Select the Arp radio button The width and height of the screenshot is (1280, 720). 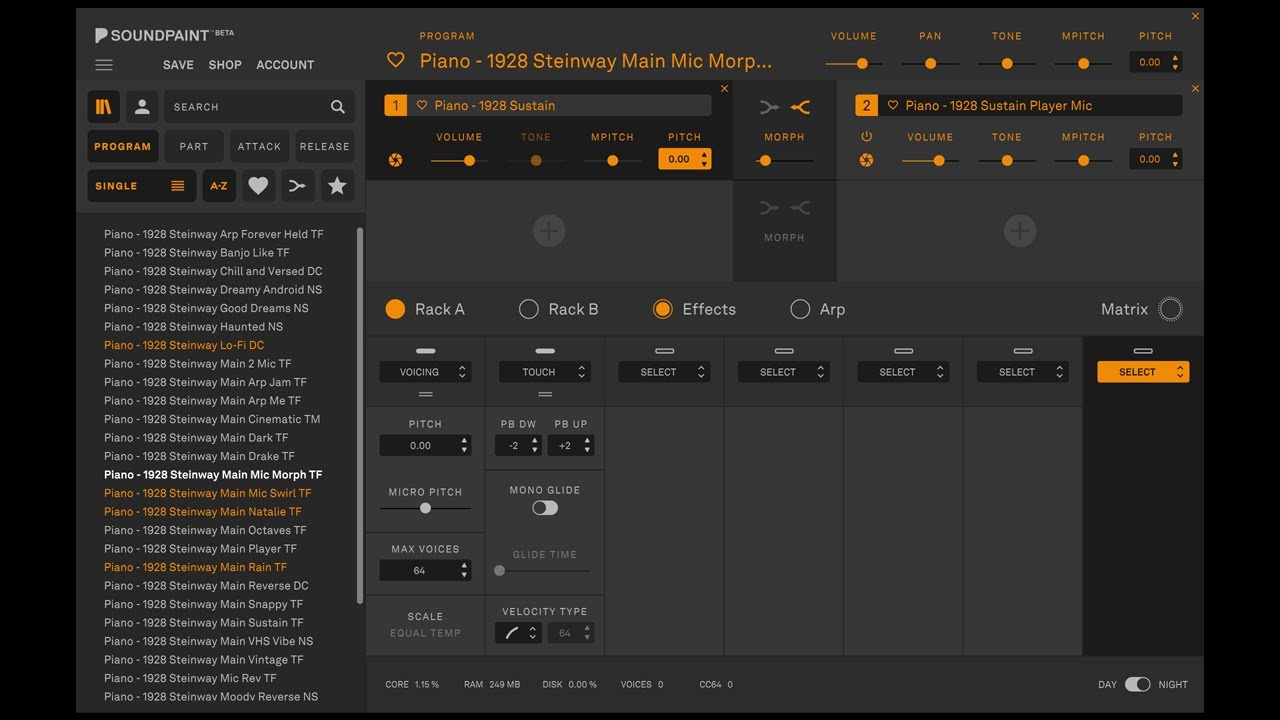point(800,309)
